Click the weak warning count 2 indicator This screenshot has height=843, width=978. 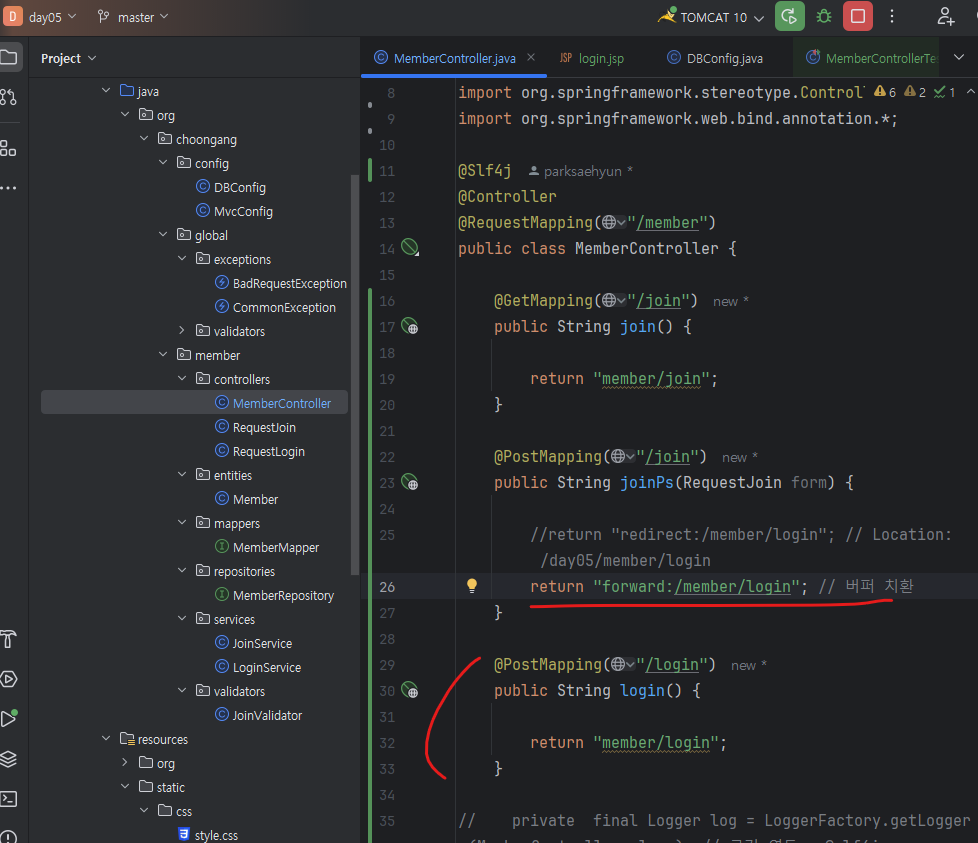(915, 92)
